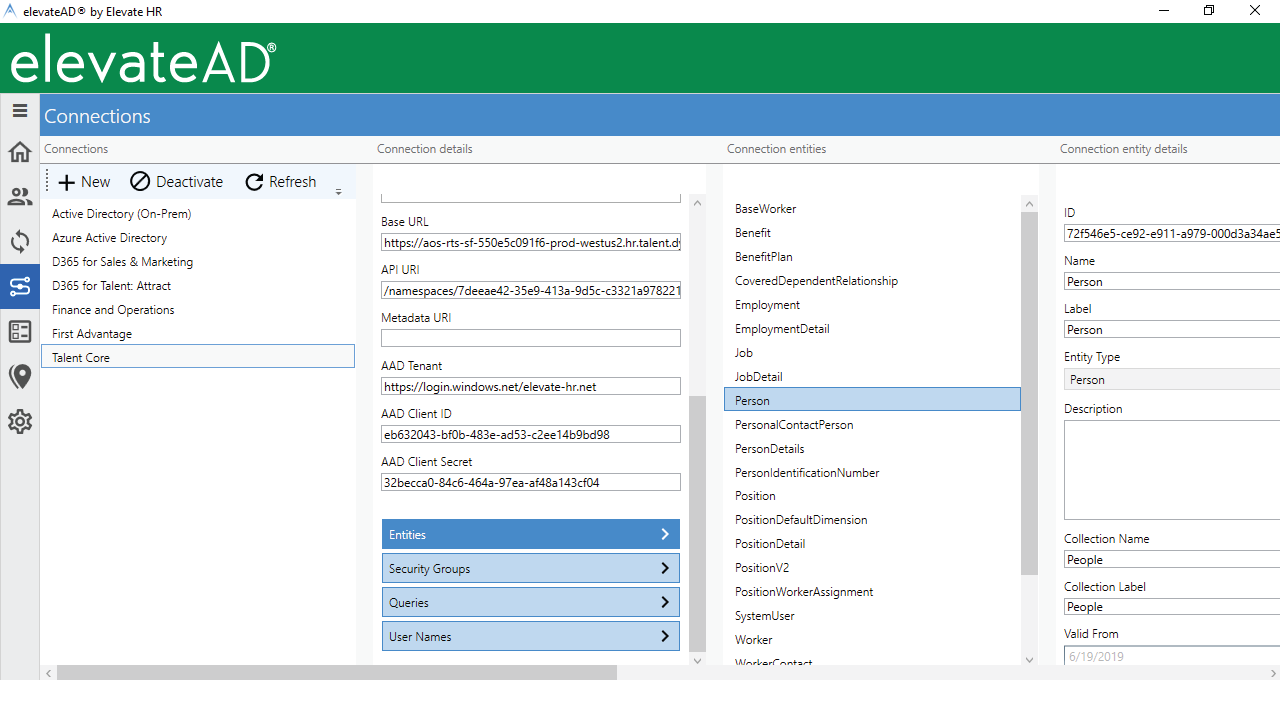Viewport: 1280px width, 720px height.
Task: Select Position entity
Action: pyautogui.click(x=872, y=496)
